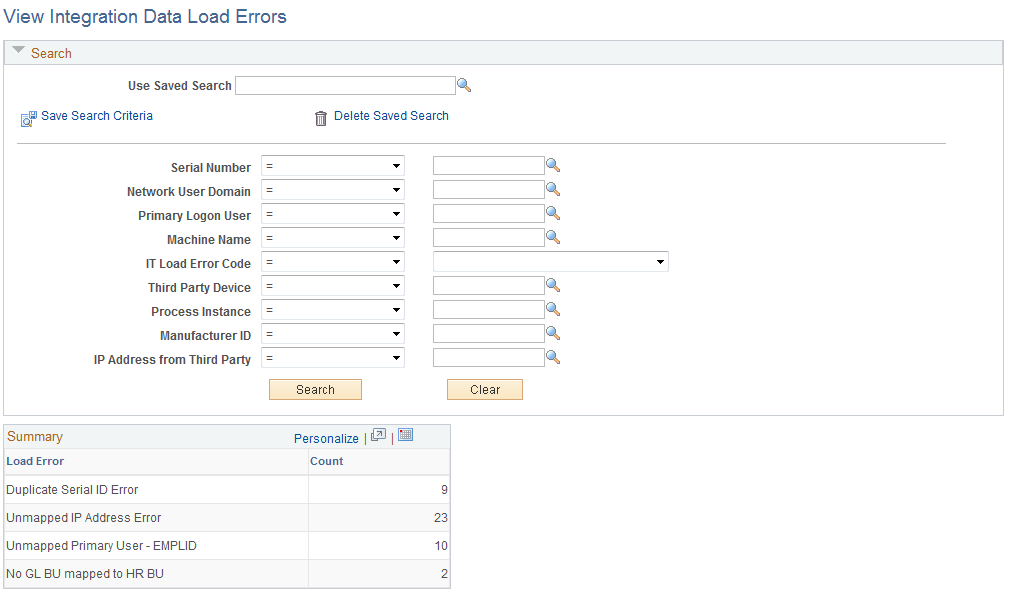Open the IP Address from Third Party lookup

click(x=553, y=357)
